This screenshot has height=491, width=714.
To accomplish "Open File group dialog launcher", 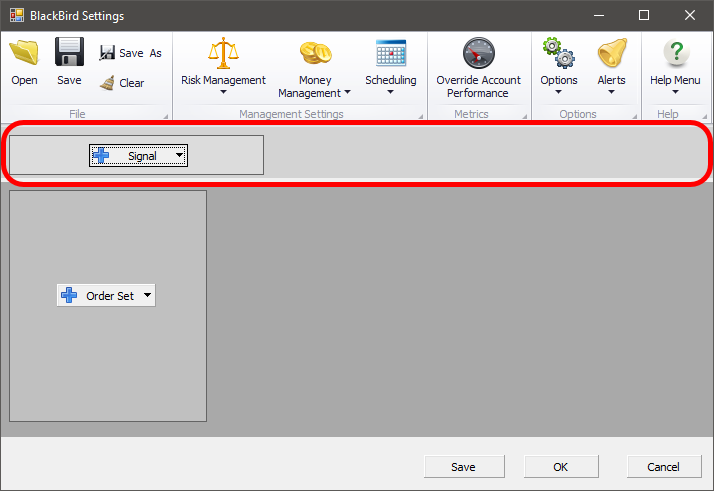I will [x=166, y=117].
